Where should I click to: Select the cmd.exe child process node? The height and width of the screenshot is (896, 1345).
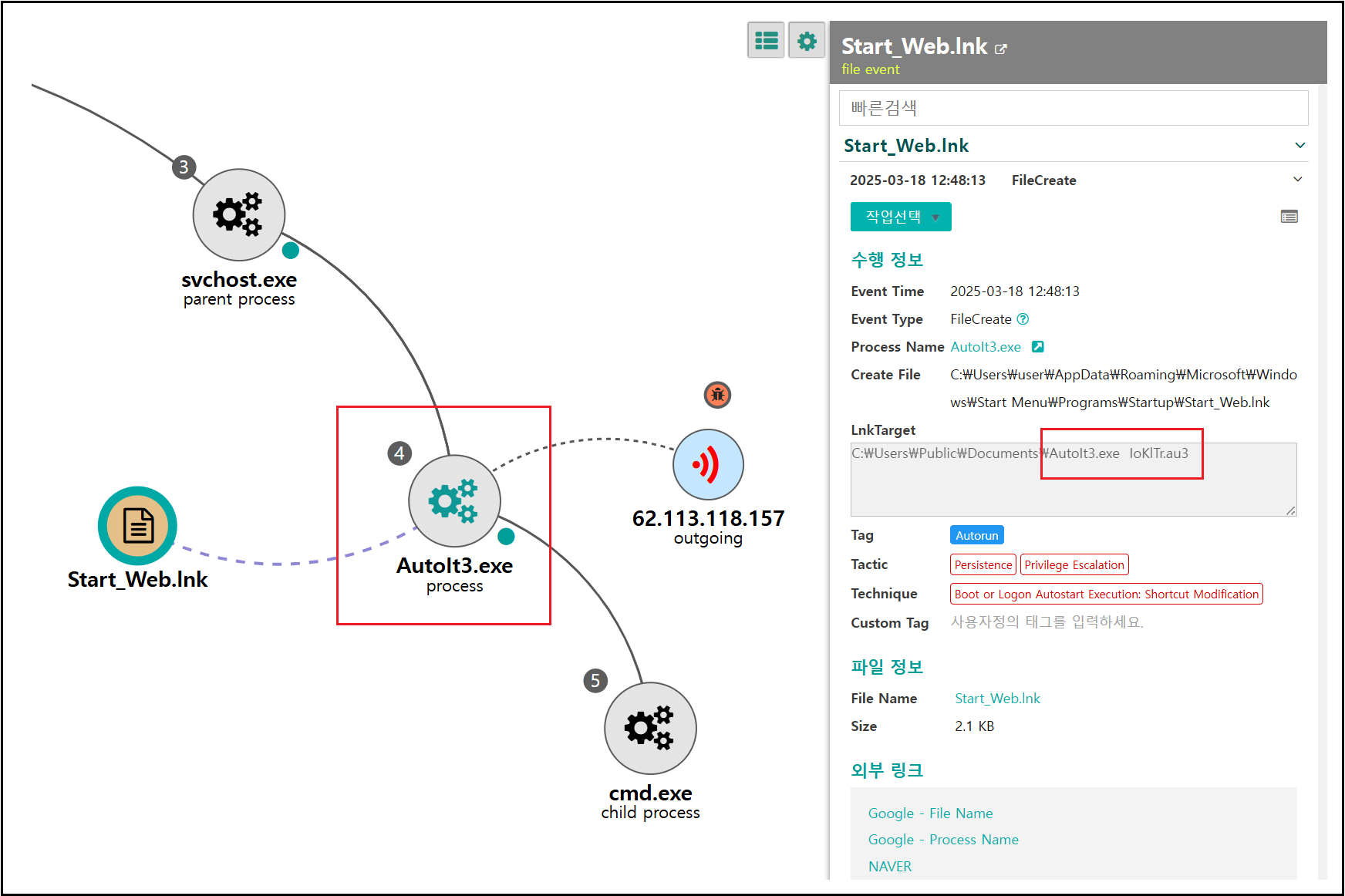[x=650, y=728]
